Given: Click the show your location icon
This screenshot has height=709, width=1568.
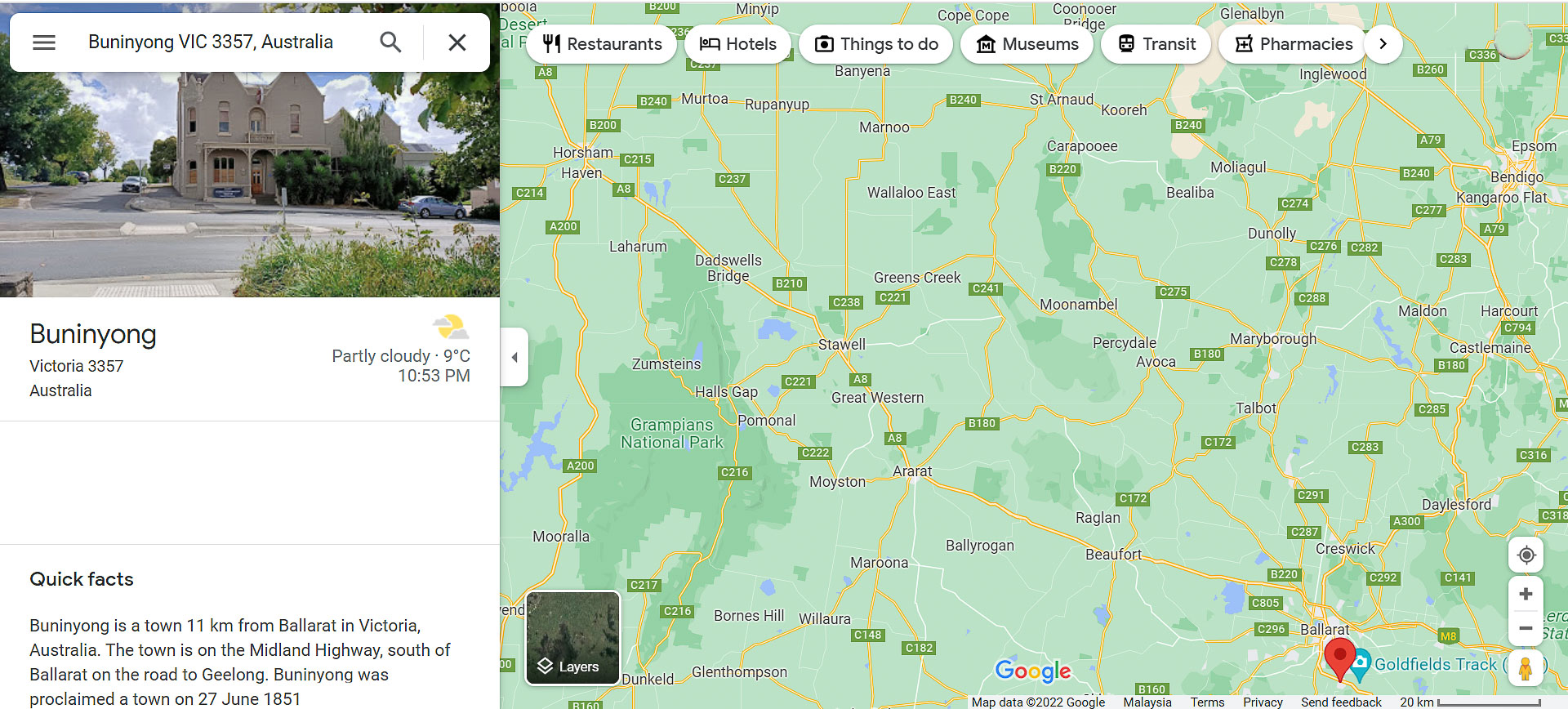Looking at the screenshot, I should 1526,555.
